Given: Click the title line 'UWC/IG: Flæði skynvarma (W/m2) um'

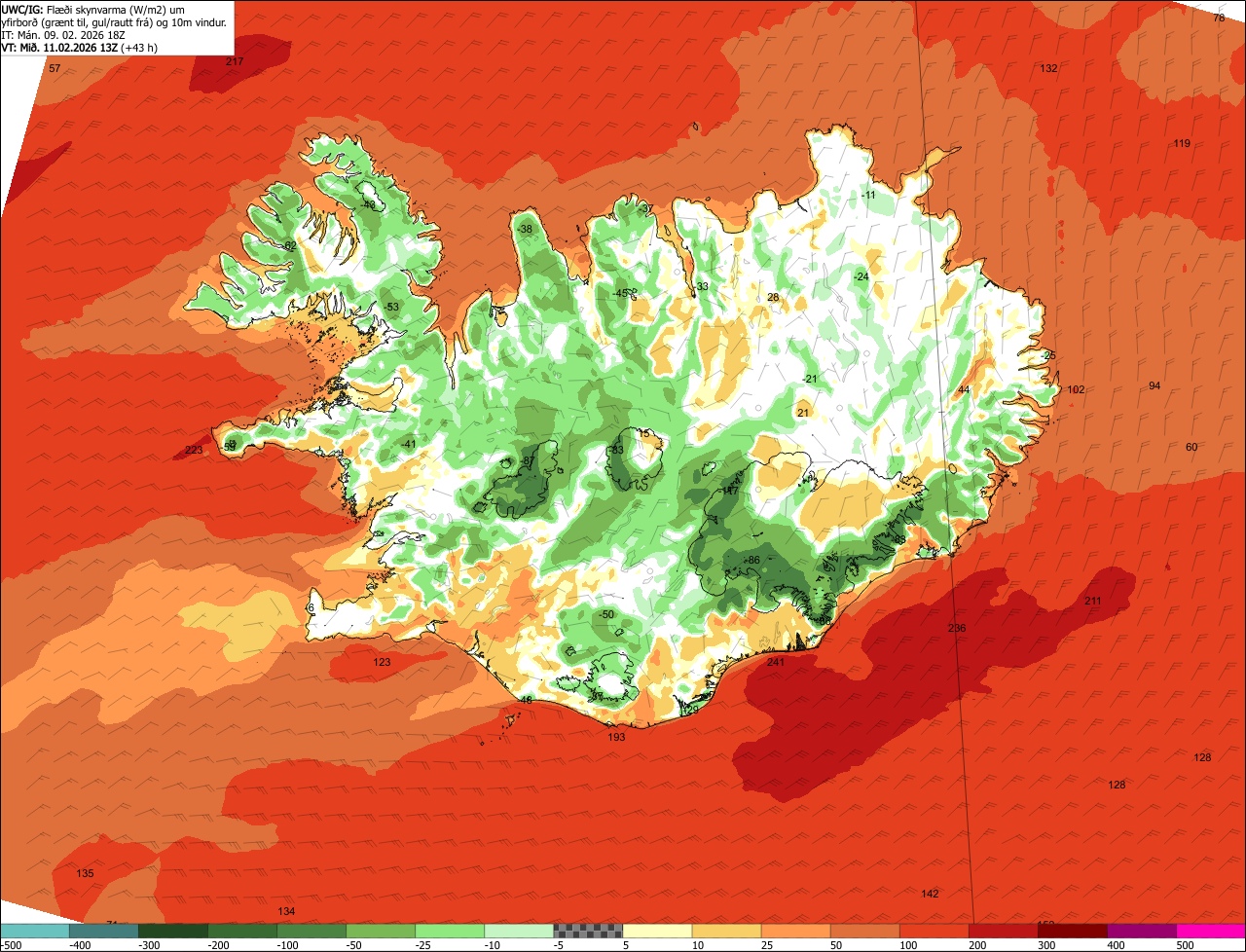Looking at the screenshot, I should click(x=93, y=9).
